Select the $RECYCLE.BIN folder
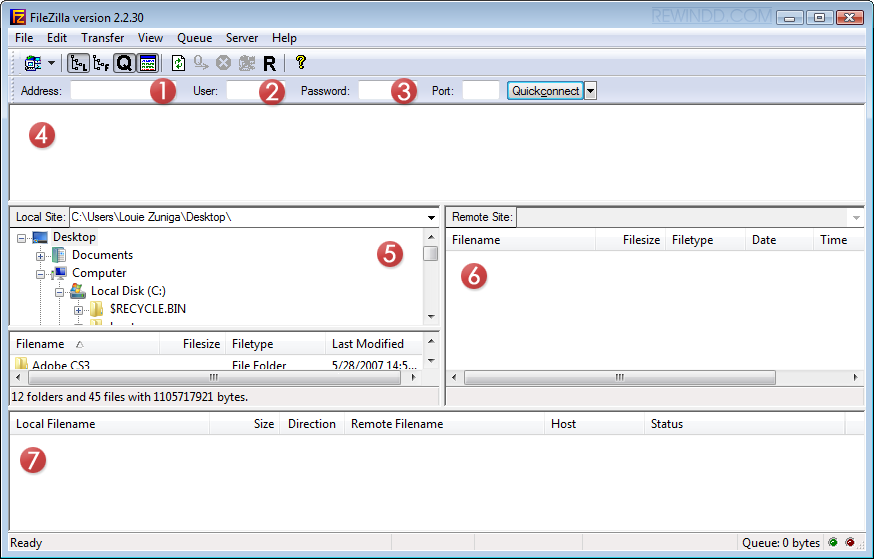The height and width of the screenshot is (559, 874). (x=148, y=309)
